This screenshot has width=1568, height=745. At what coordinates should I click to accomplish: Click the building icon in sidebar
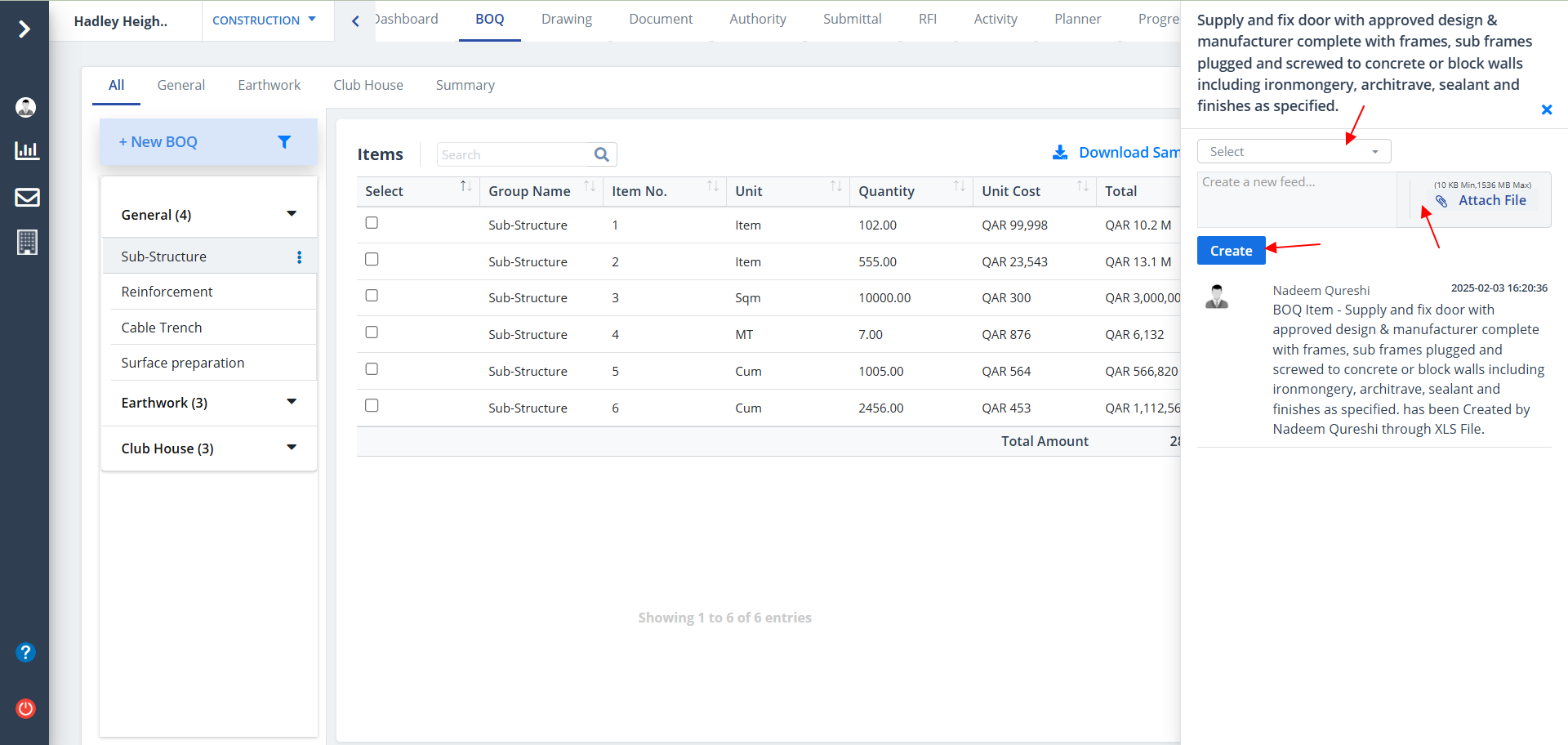27,242
